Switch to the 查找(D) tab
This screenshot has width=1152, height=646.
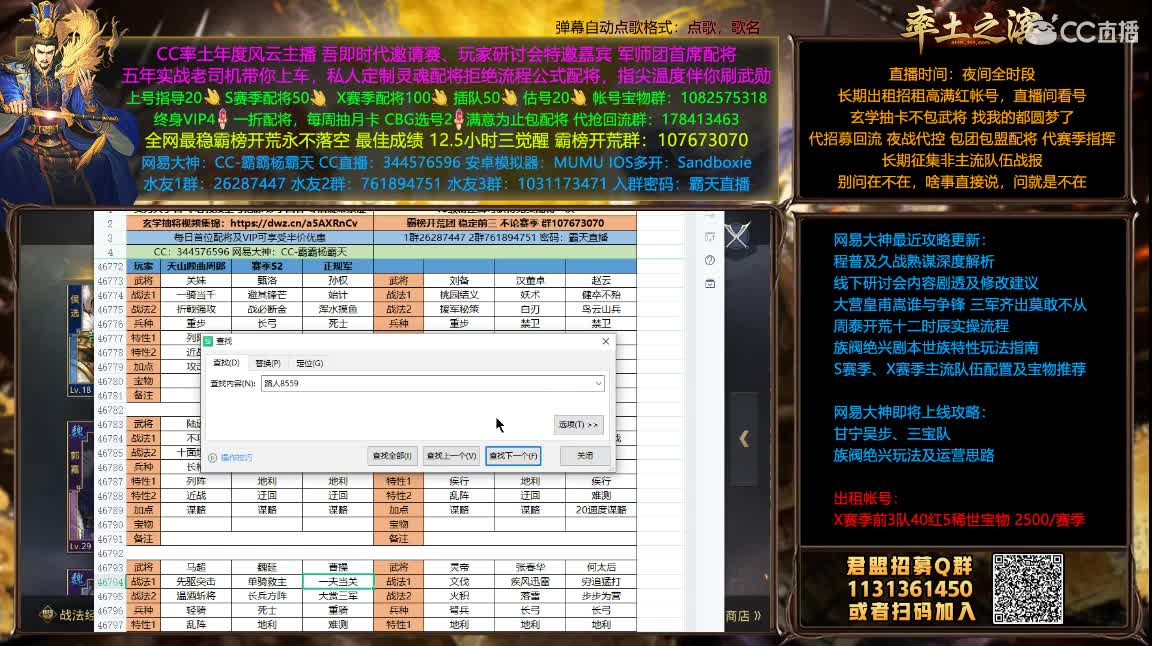coord(226,363)
